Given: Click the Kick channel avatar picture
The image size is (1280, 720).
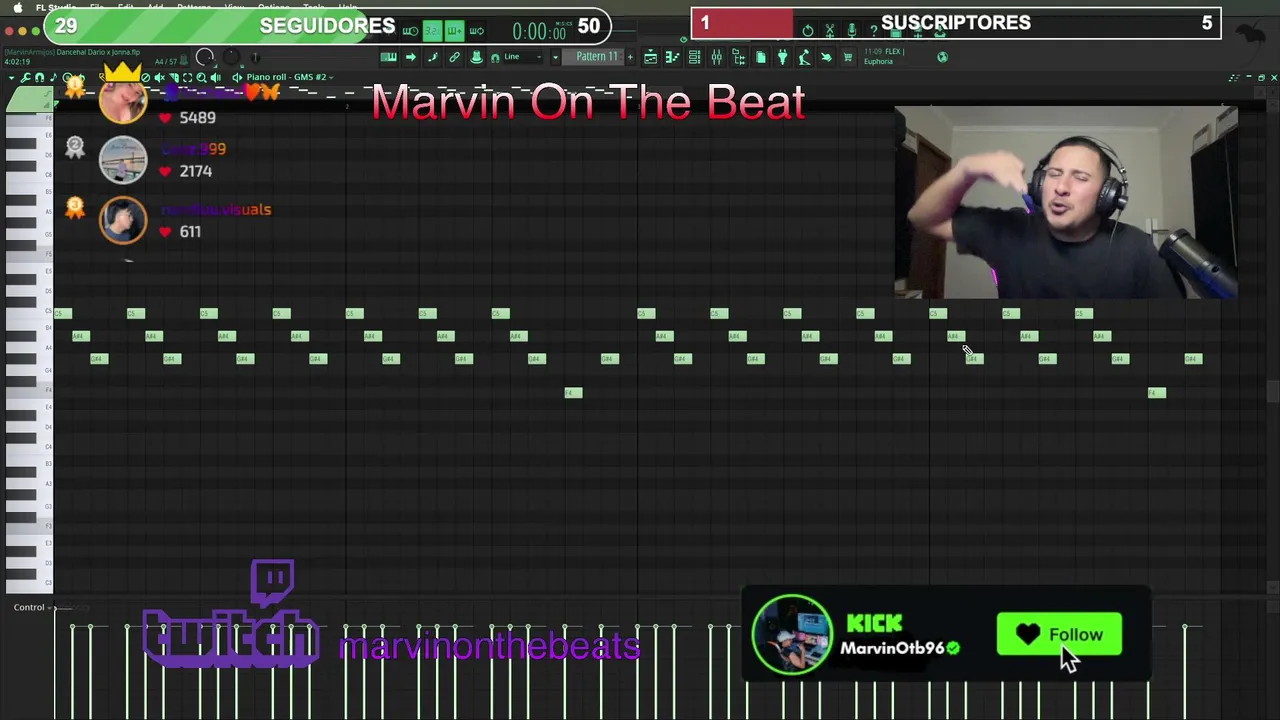Looking at the screenshot, I should (791, 634).
